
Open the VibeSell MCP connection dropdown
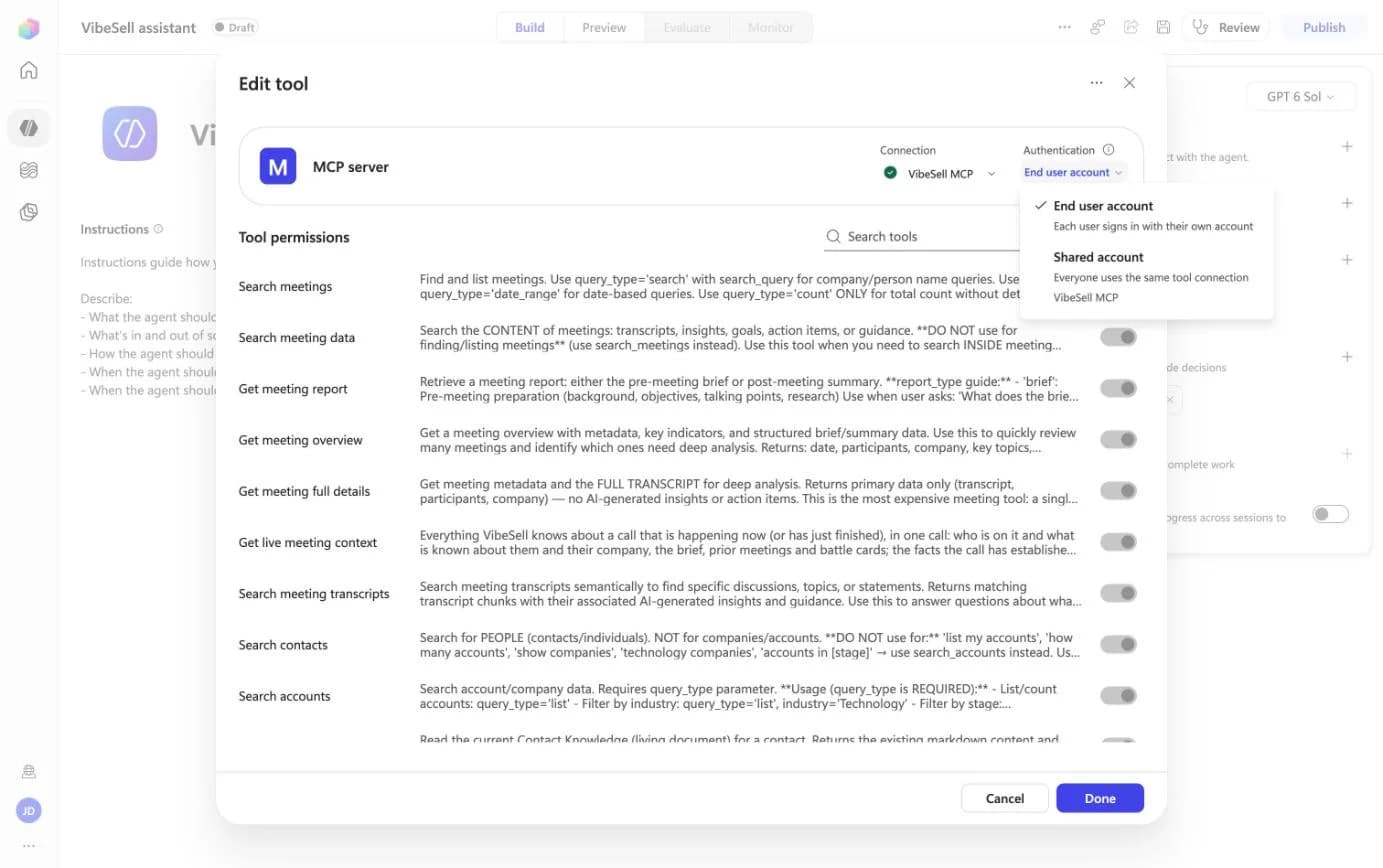940,173
